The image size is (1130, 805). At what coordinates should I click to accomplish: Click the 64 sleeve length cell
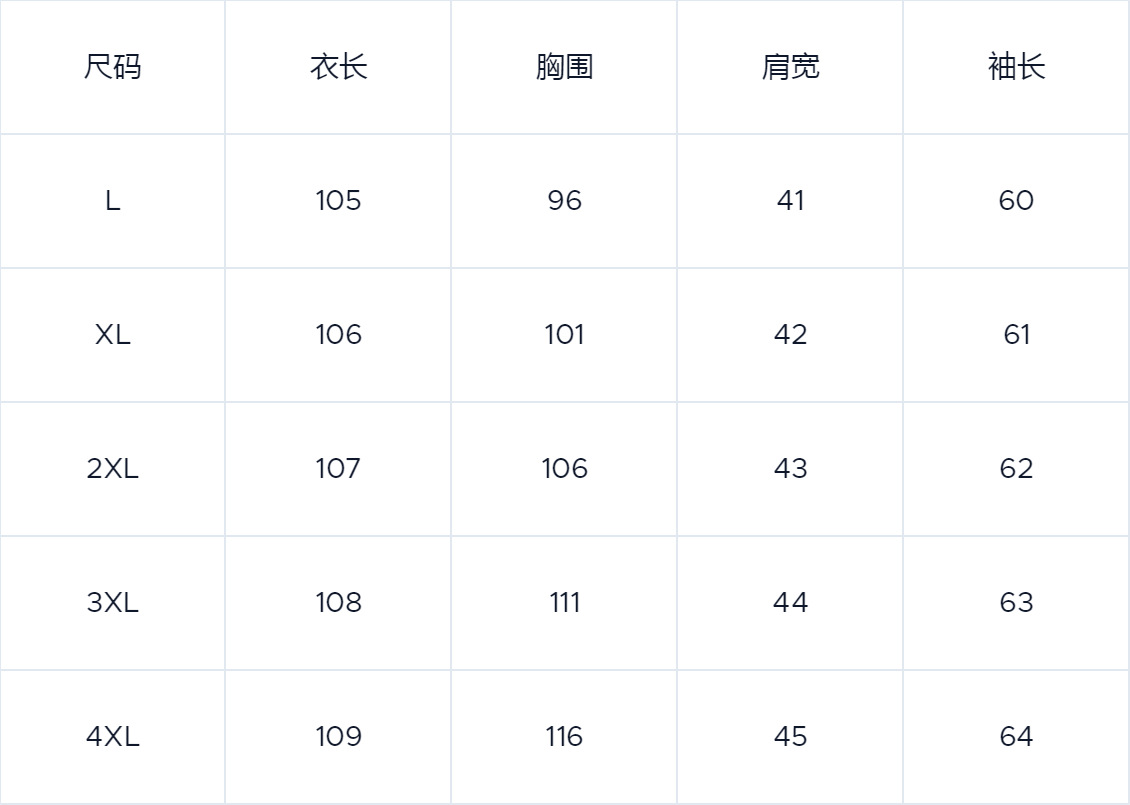(x=1016, y=737)
